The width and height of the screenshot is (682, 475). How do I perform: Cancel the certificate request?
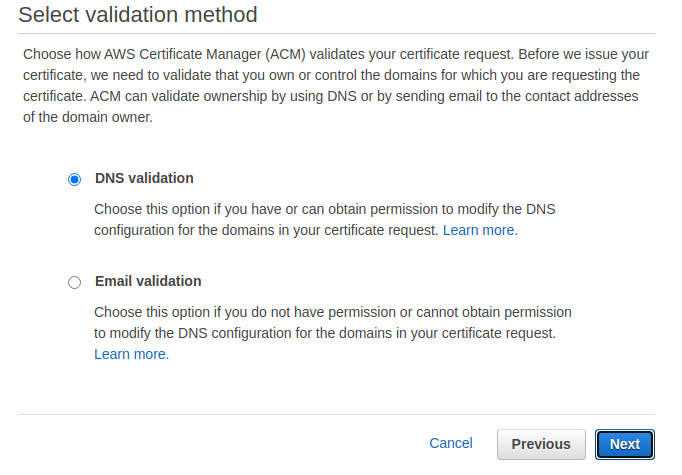450,443
